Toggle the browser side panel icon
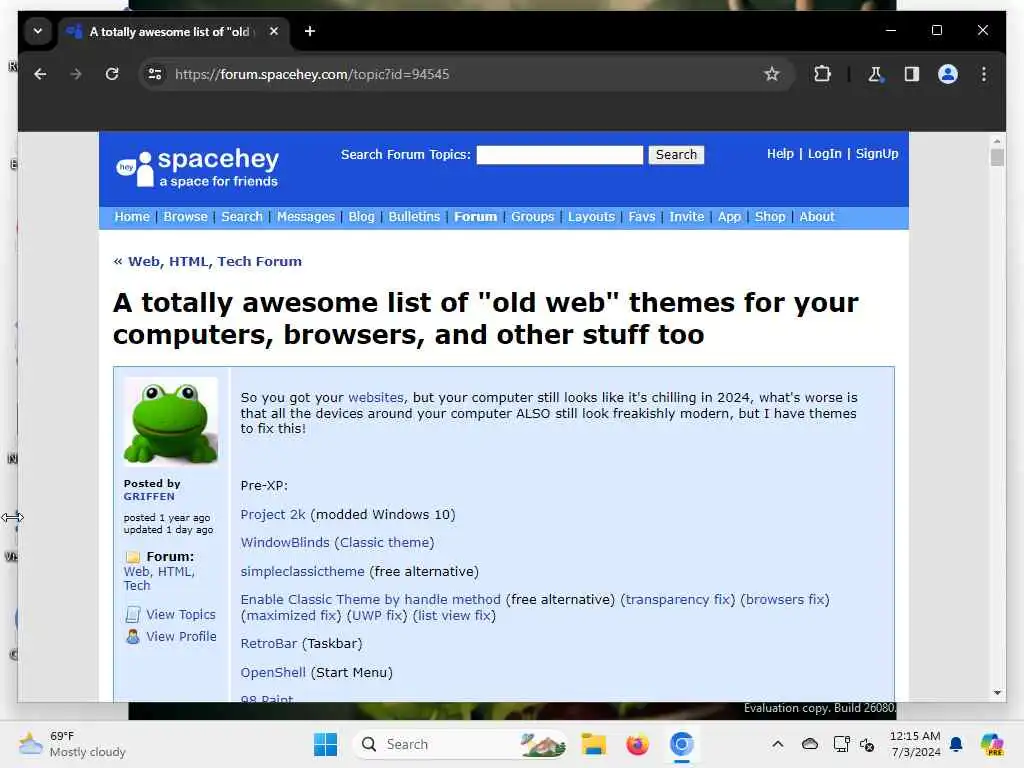1024x768 pixels. click(912, 74)
